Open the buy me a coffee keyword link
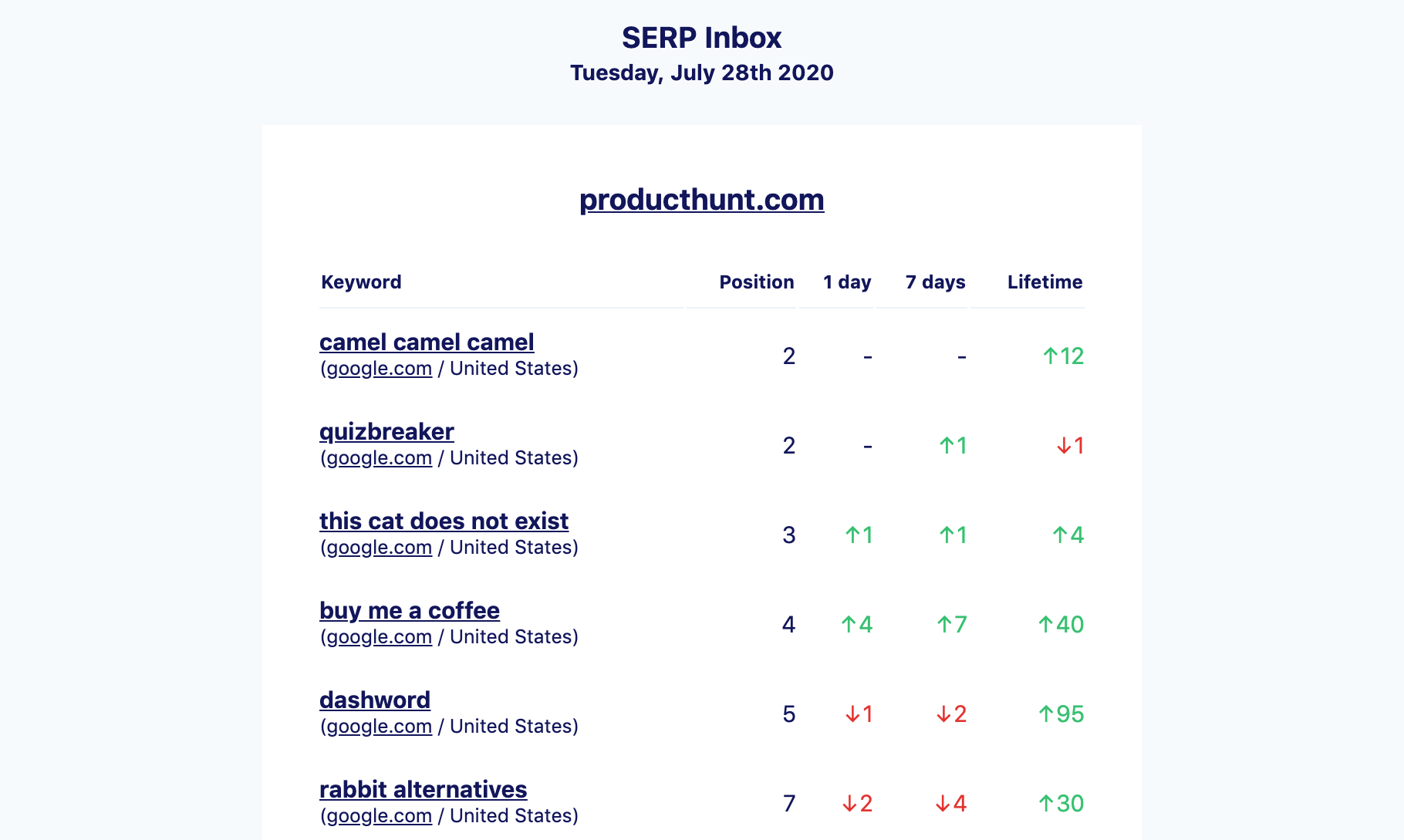Image resolution: width=1404 pixels, height=840 pixels. [x=410, y=610]
